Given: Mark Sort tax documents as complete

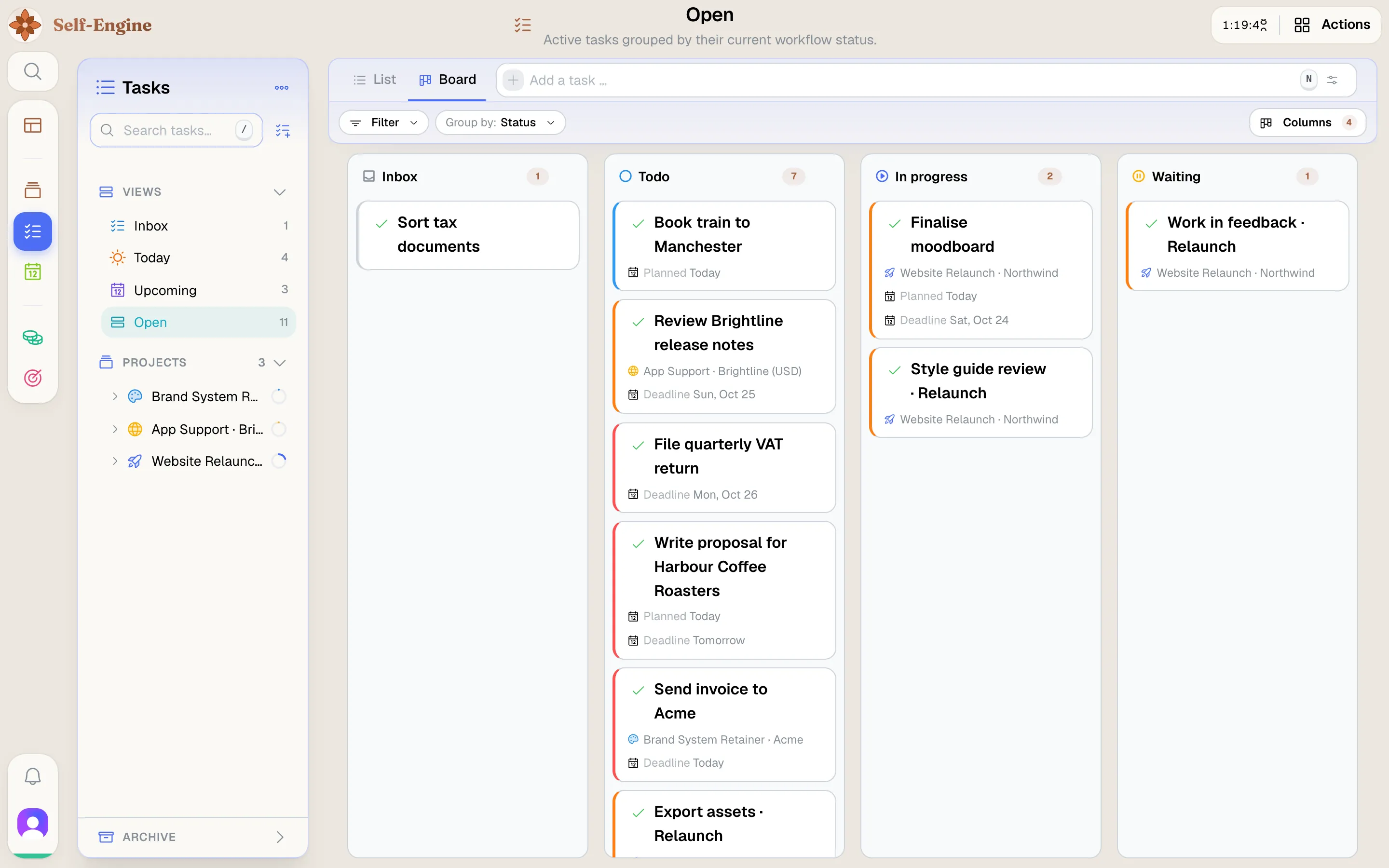Looking at the screenshot, I should pyautogui.click(x=381, y=223).
